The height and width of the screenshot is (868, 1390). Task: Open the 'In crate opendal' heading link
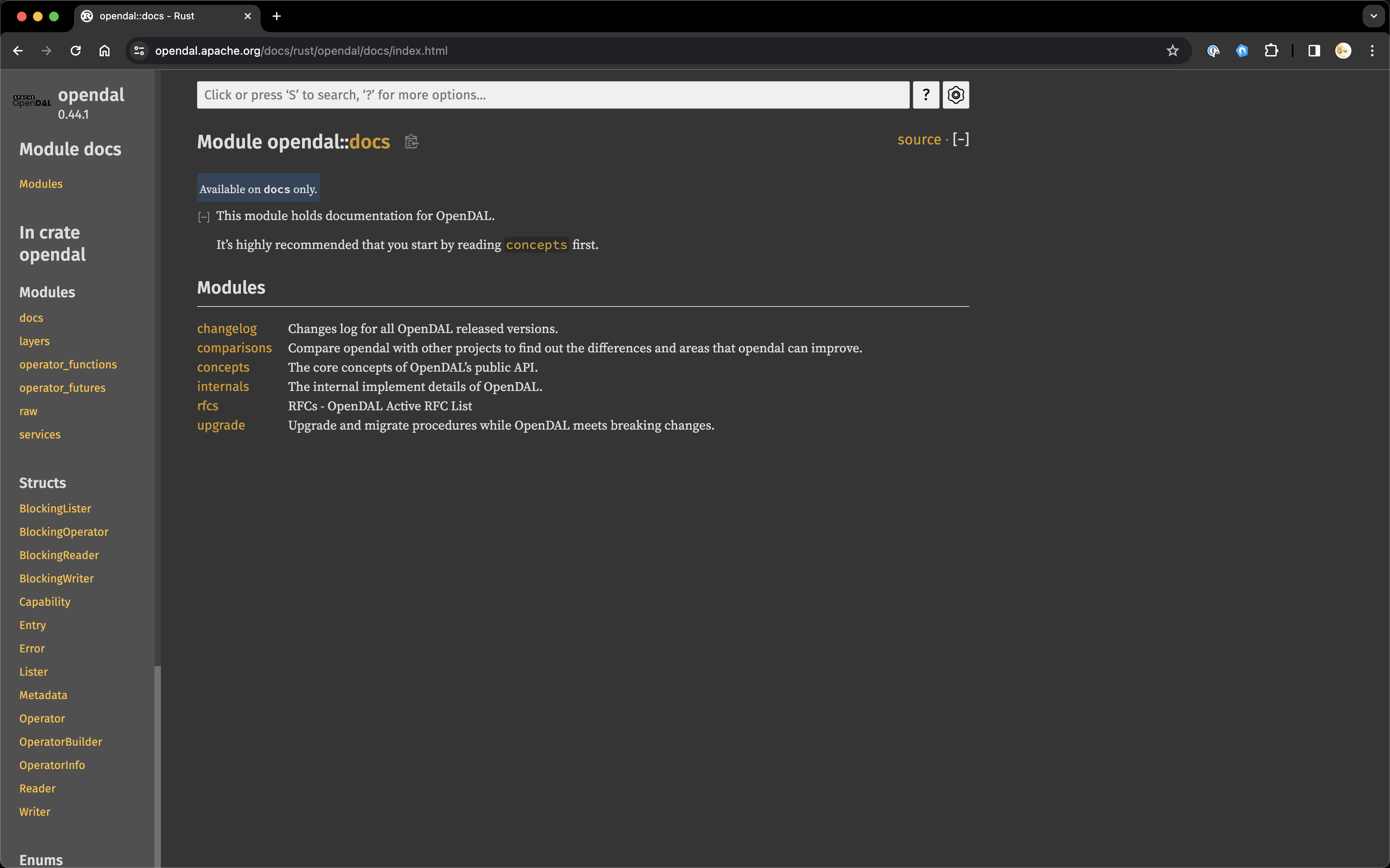(52, 243)
